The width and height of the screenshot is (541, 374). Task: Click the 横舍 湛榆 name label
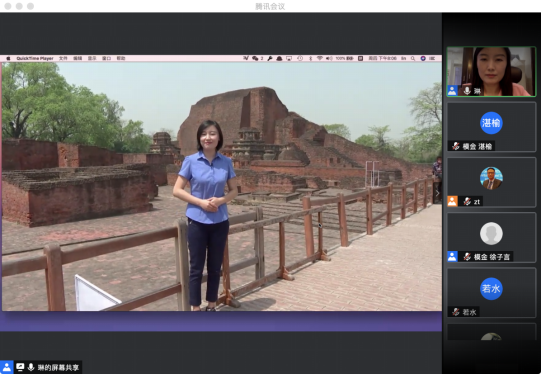click(x=478, y=146)
